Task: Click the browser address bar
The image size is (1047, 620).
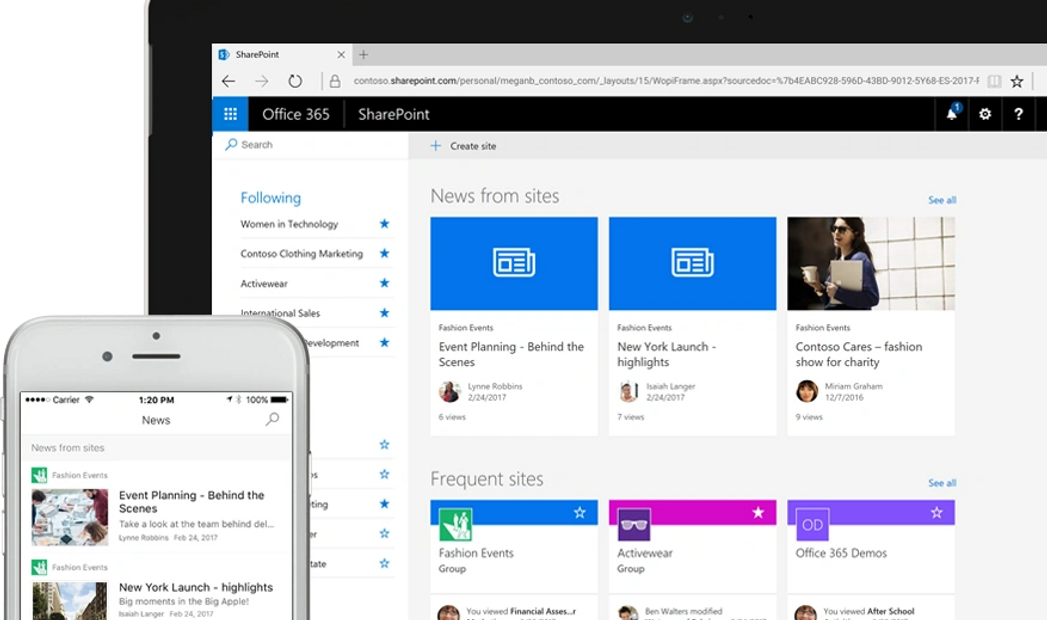Action: pos(666,81)
